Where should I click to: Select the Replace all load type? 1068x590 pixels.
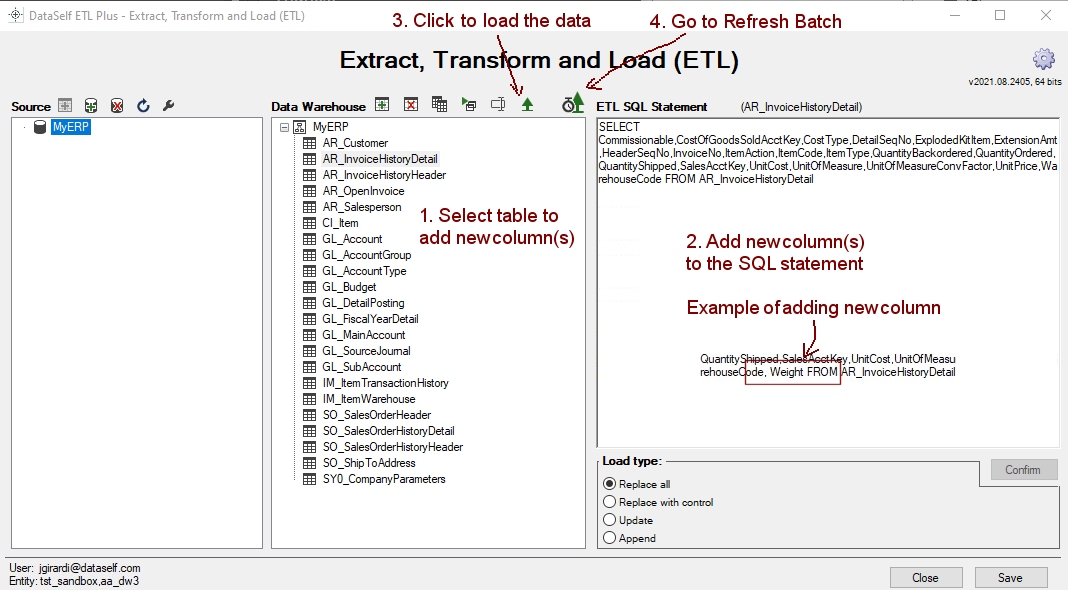pyautogui.click(x=609, y=484)
